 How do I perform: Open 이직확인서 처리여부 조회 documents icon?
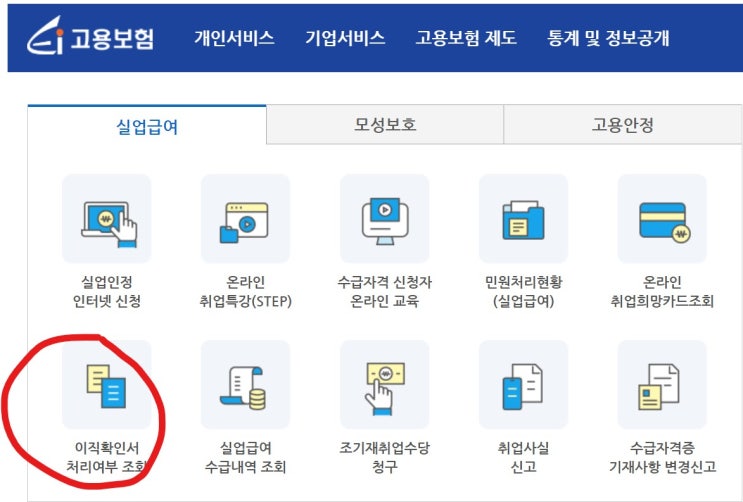[x=107, y=384]
